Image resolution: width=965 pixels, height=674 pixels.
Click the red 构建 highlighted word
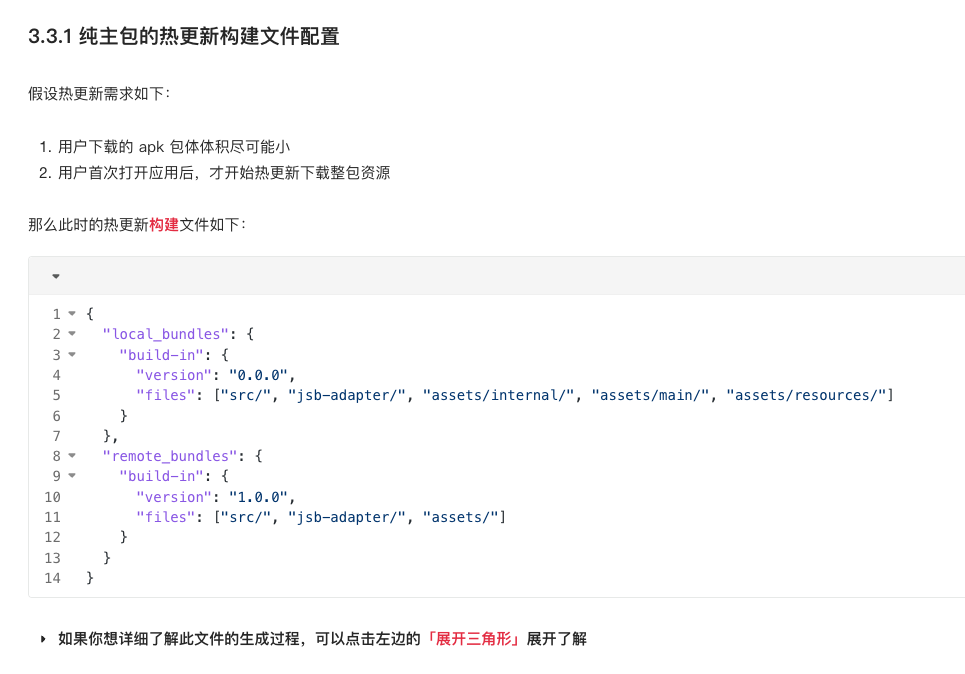tap(164, 224)
